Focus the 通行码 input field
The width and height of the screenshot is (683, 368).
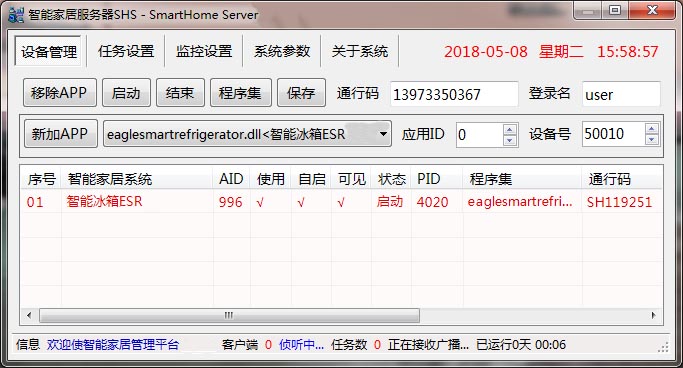[454, 94]
